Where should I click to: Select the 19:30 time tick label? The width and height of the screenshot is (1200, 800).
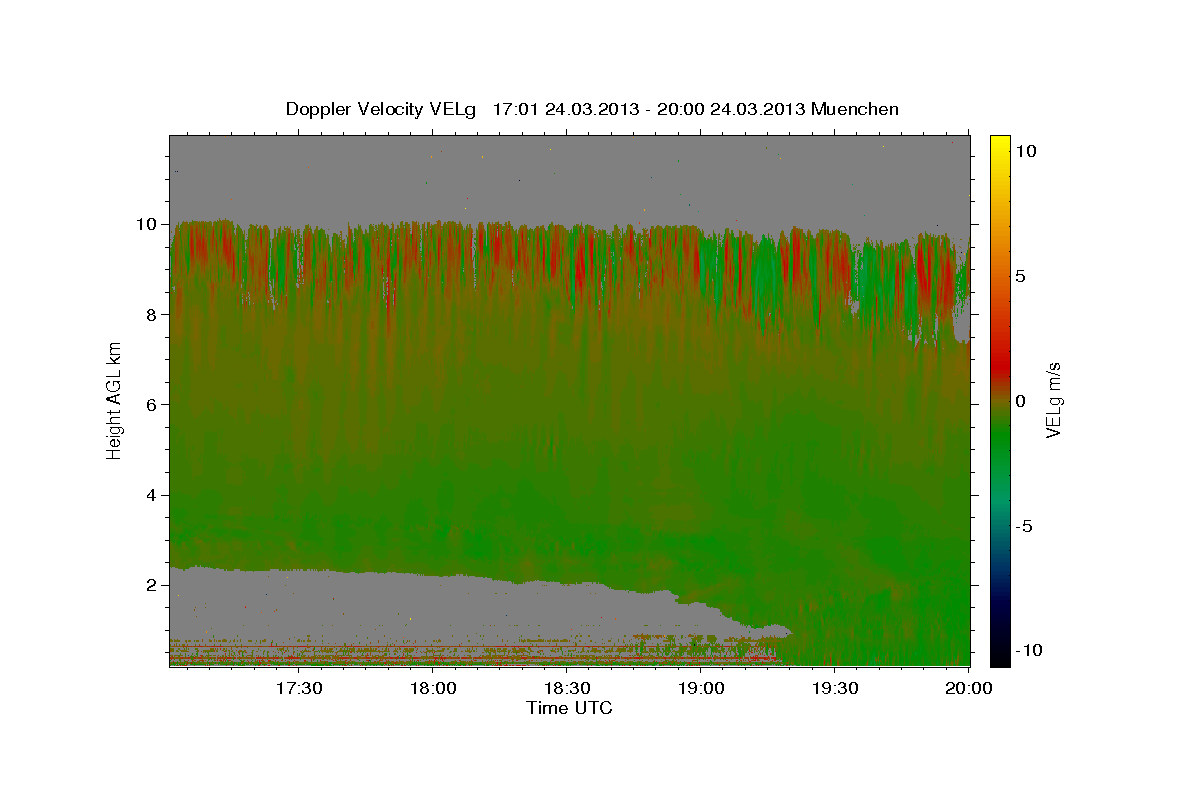point(835,688)
